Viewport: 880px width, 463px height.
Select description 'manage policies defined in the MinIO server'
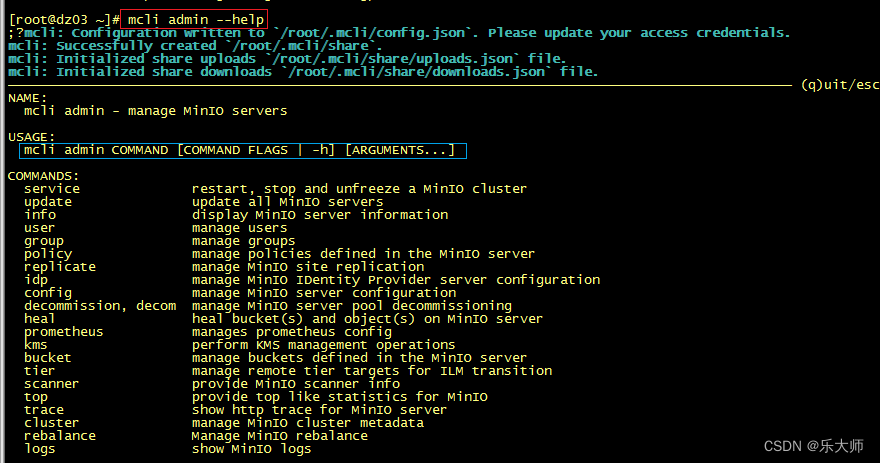[363, 254]
